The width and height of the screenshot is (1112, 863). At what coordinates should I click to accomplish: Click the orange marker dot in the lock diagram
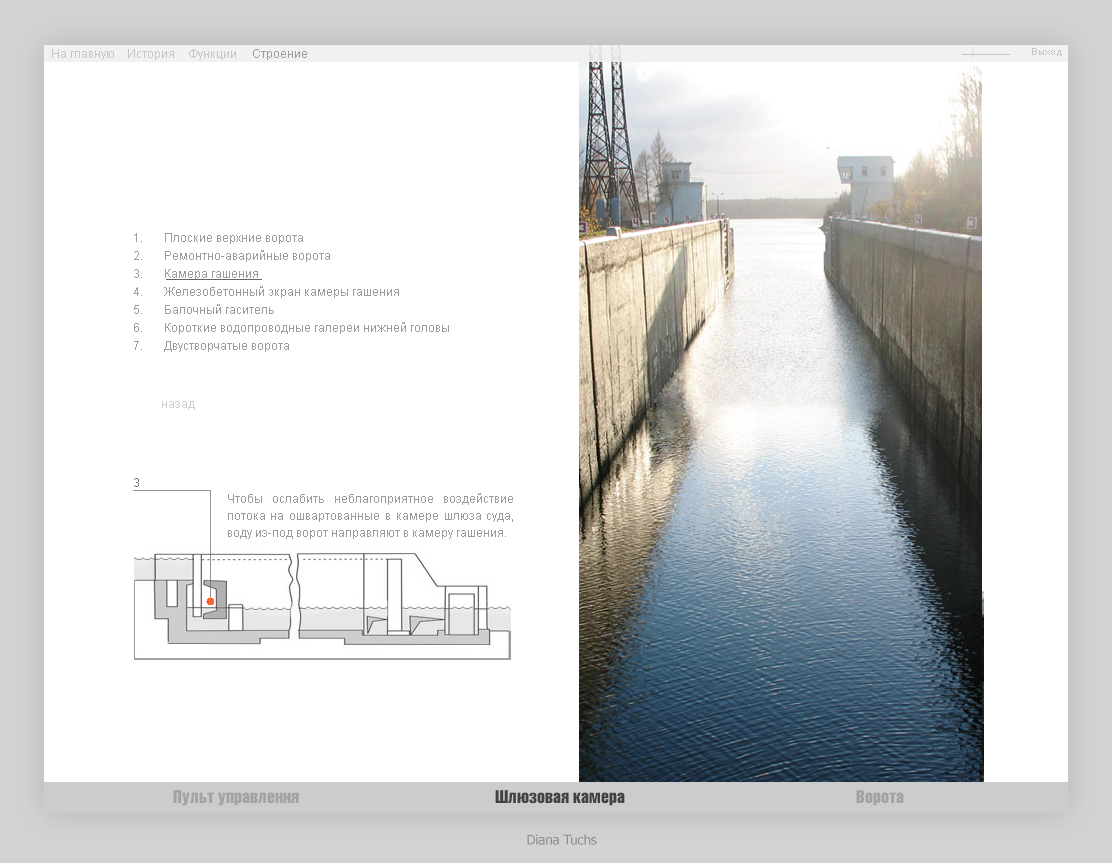coord(210,601)
